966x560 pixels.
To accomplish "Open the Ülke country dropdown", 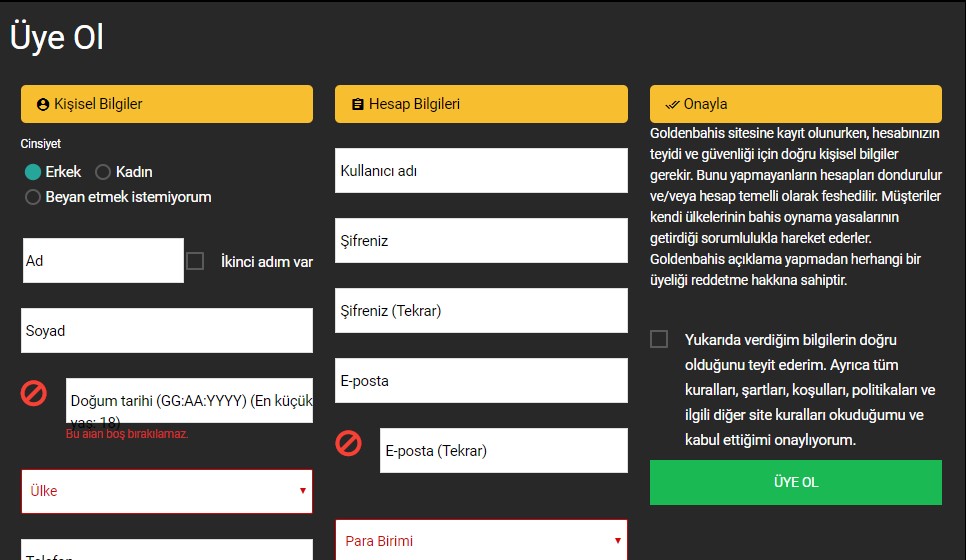I will (167, 491).
